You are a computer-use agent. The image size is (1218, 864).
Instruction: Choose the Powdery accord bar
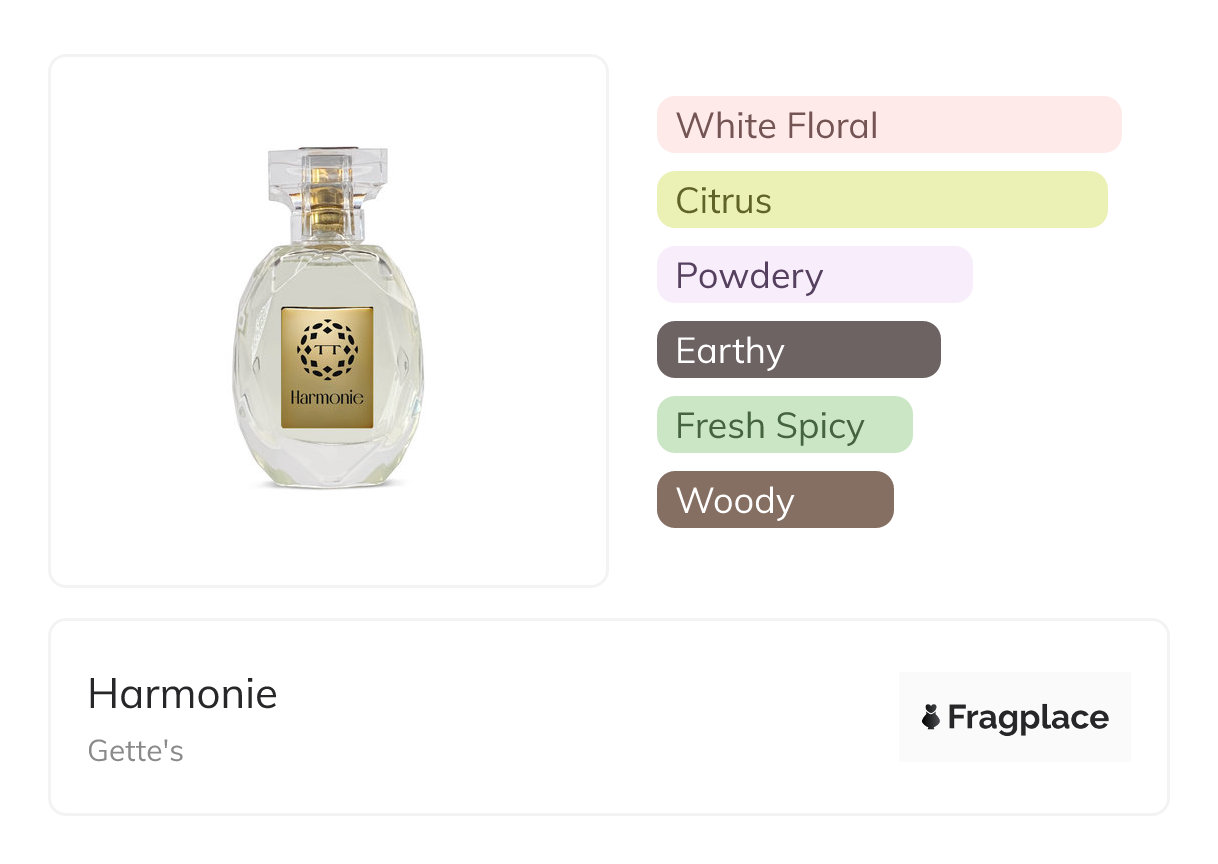point(814,275)
